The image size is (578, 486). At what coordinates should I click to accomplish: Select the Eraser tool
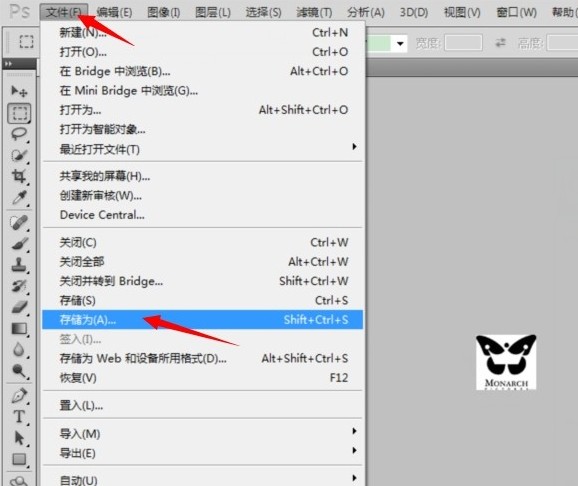click(x=19, y=307)
